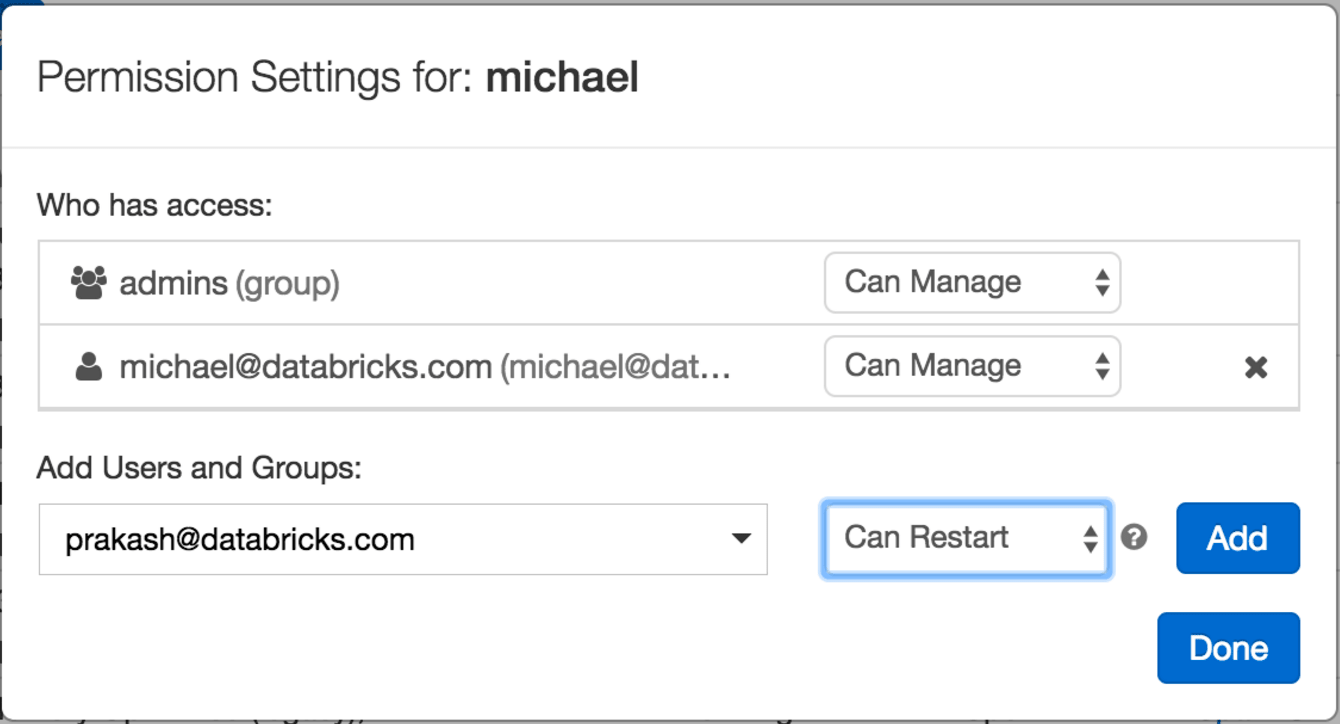The height and width of the screenshot is (724, 1340).
Task: Remove michael@databricks.com using the X icon
Action: pos(1256,368)
